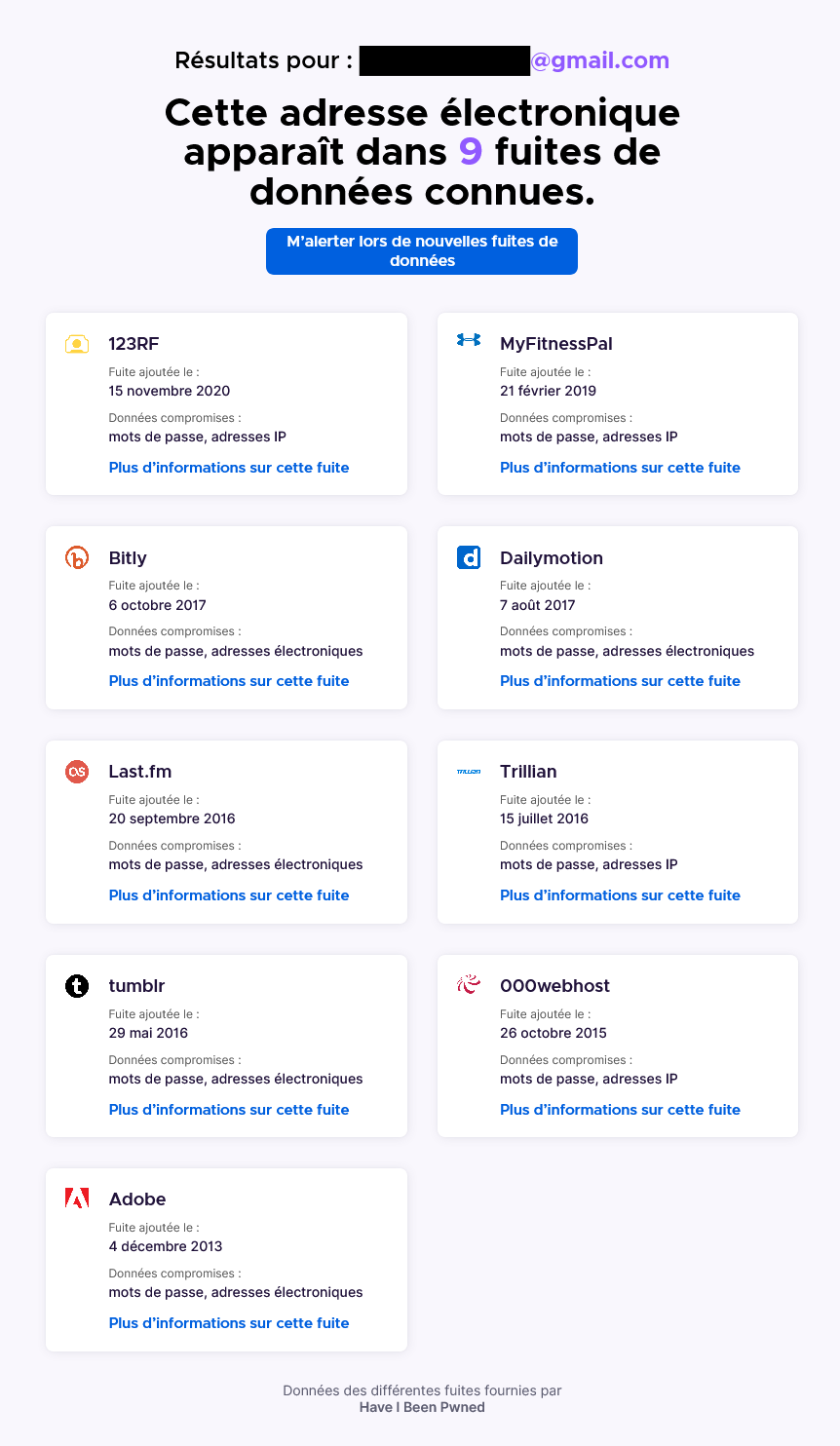
Task: Click the MyFitnessPal Under Armour logo
Action: [469, 339]
